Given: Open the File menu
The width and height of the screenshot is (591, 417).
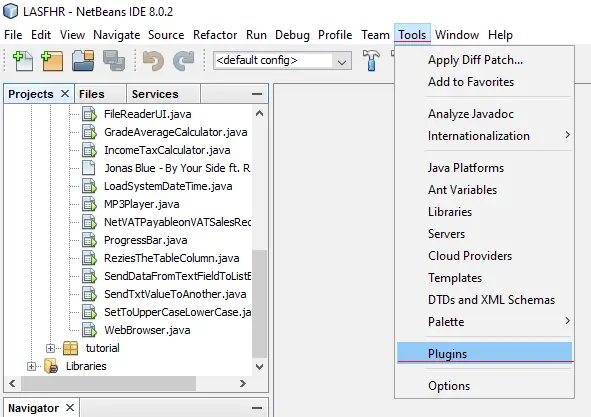Looking at the screenshot, I should click(13, 35).
